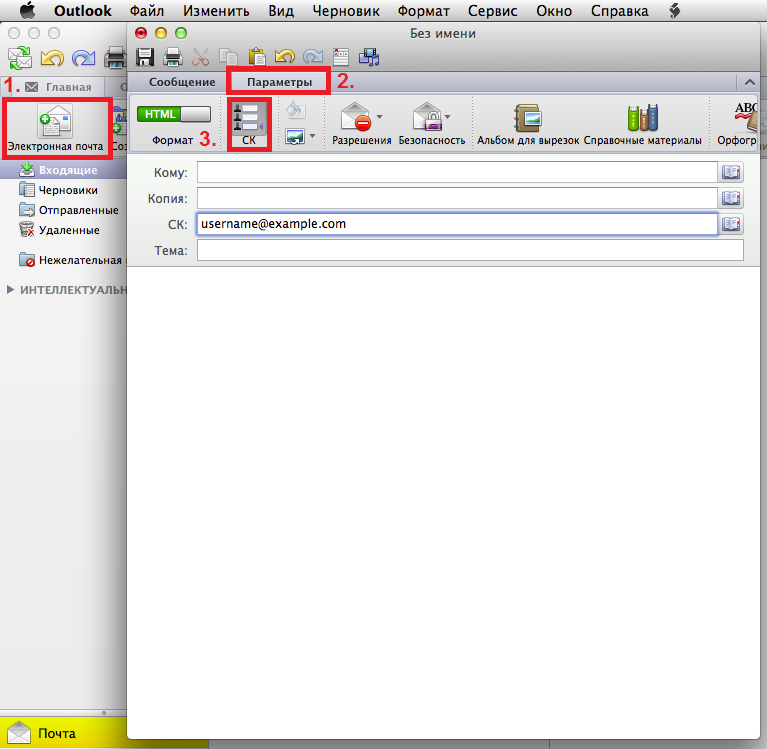Click the Разрешения envelope icon
Screen dimensions: 767x749
[x=356, y=117]
